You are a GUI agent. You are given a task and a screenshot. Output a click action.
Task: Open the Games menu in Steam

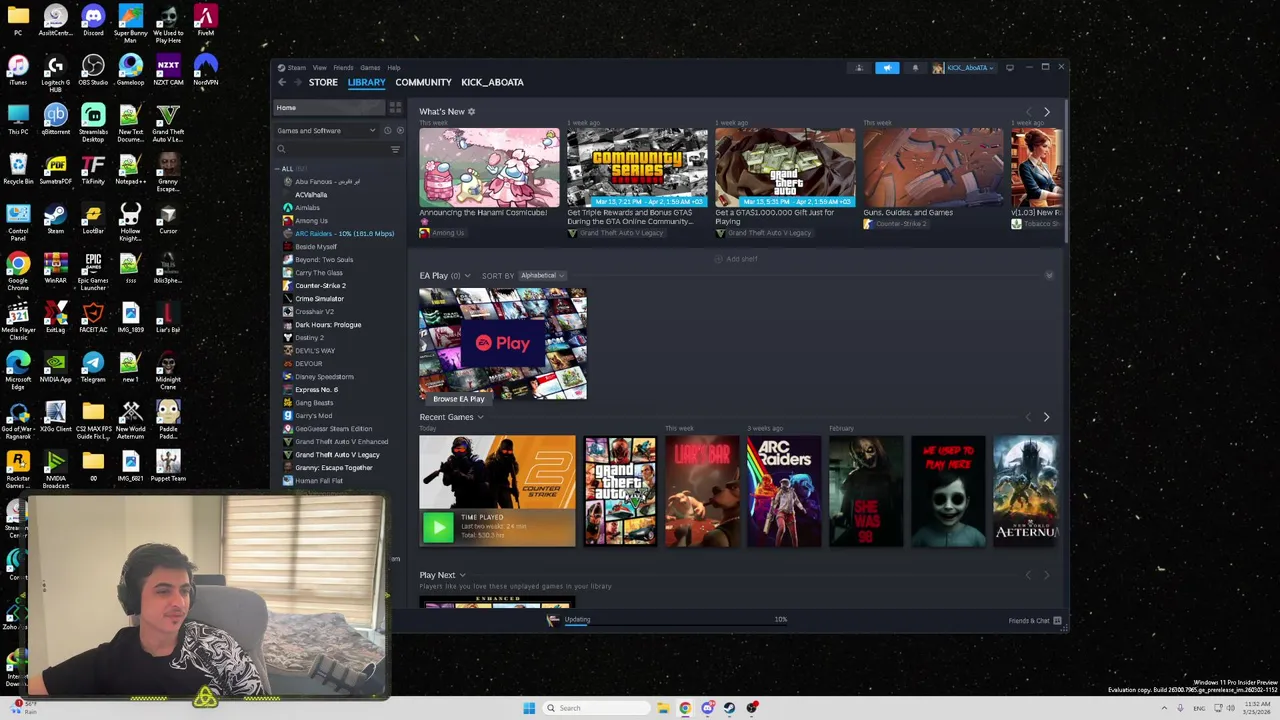tap(370, 68)
